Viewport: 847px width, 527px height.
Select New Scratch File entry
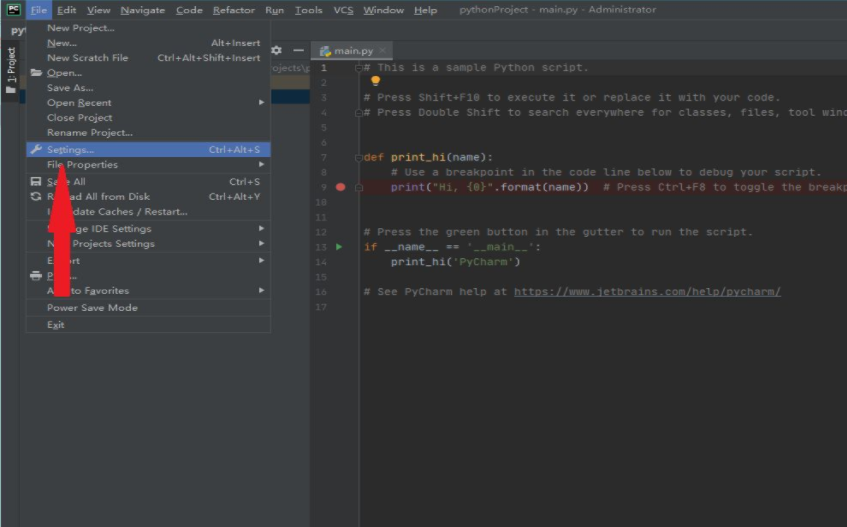pos(148,58)
